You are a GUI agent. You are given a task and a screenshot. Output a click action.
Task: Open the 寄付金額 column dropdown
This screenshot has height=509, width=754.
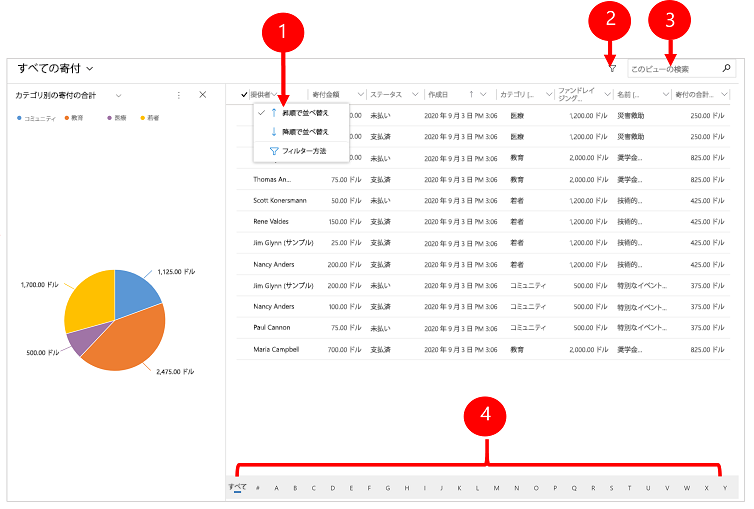(360, 94)
